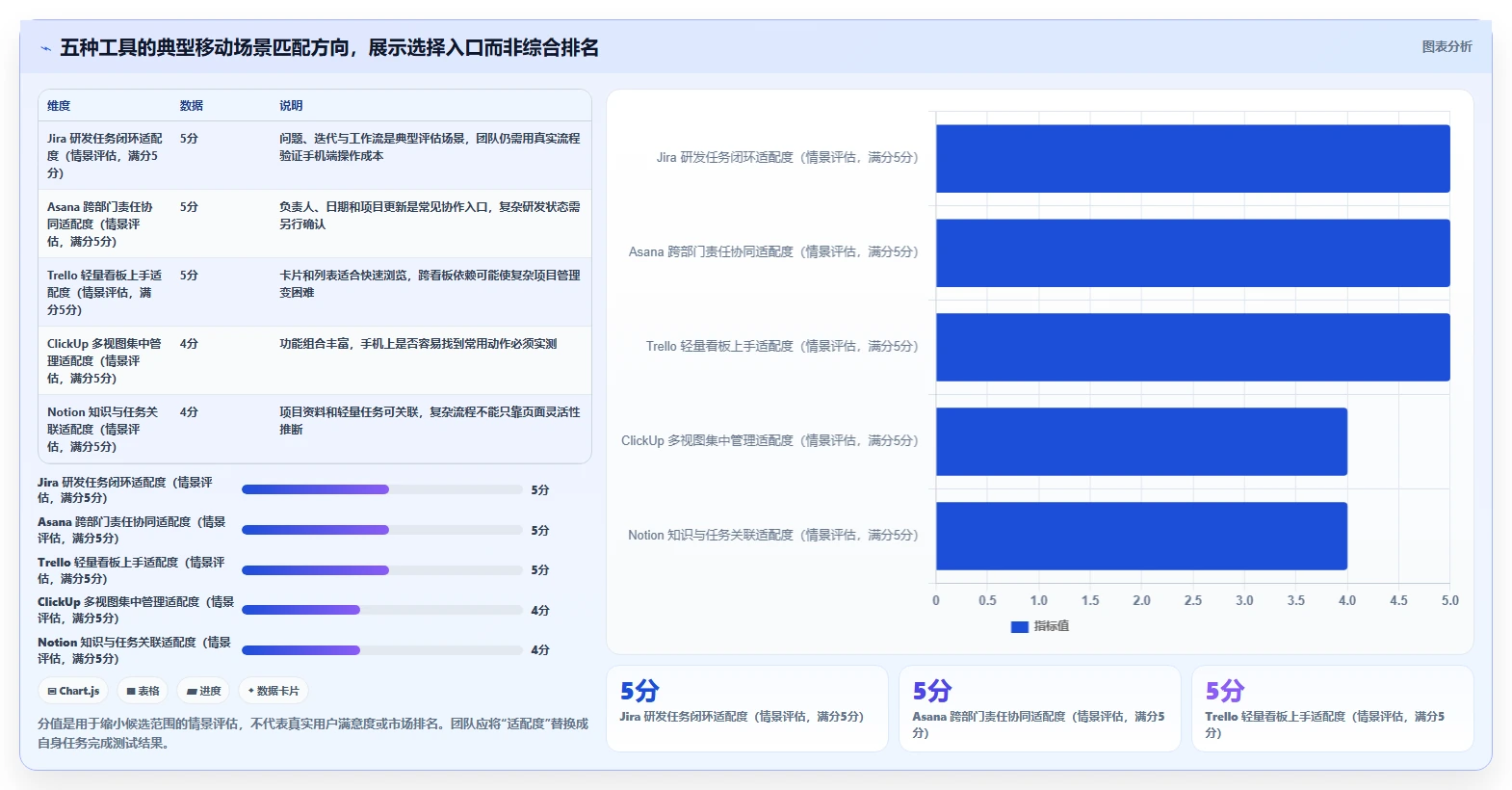This screenshot has width=1512, height=790.
Task: Click the Trello 轻量看板上手适配度 table cell
Action: pyautogui.click(x=105, y=293)
